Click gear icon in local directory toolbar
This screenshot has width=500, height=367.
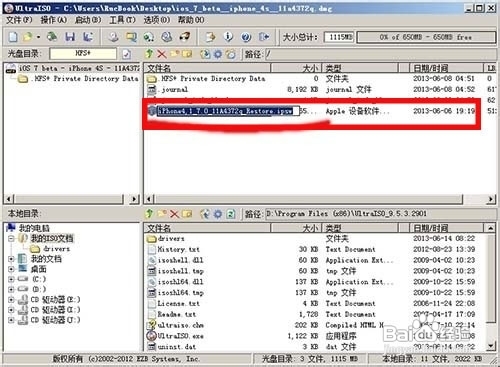coord(218,214)
